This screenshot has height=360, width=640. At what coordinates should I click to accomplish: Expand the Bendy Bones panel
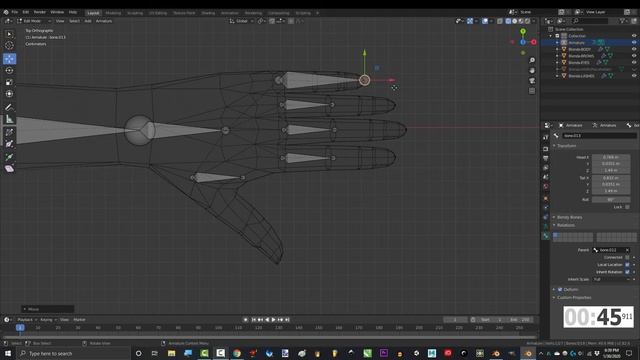[554, 217]
